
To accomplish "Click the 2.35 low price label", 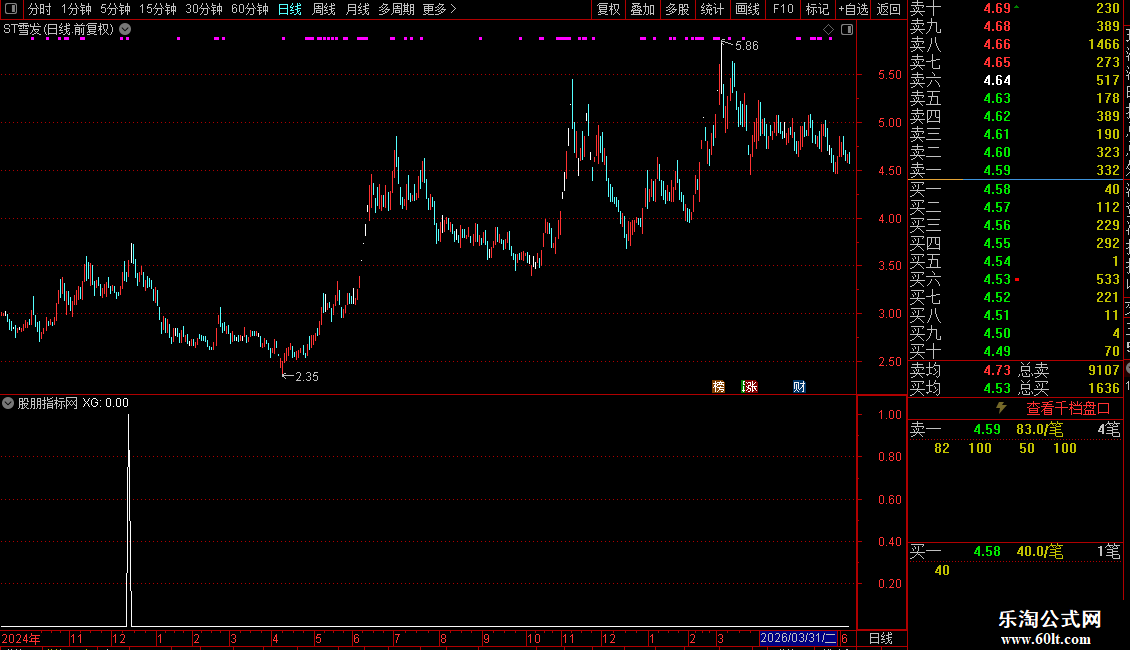I will click(307, 376).
